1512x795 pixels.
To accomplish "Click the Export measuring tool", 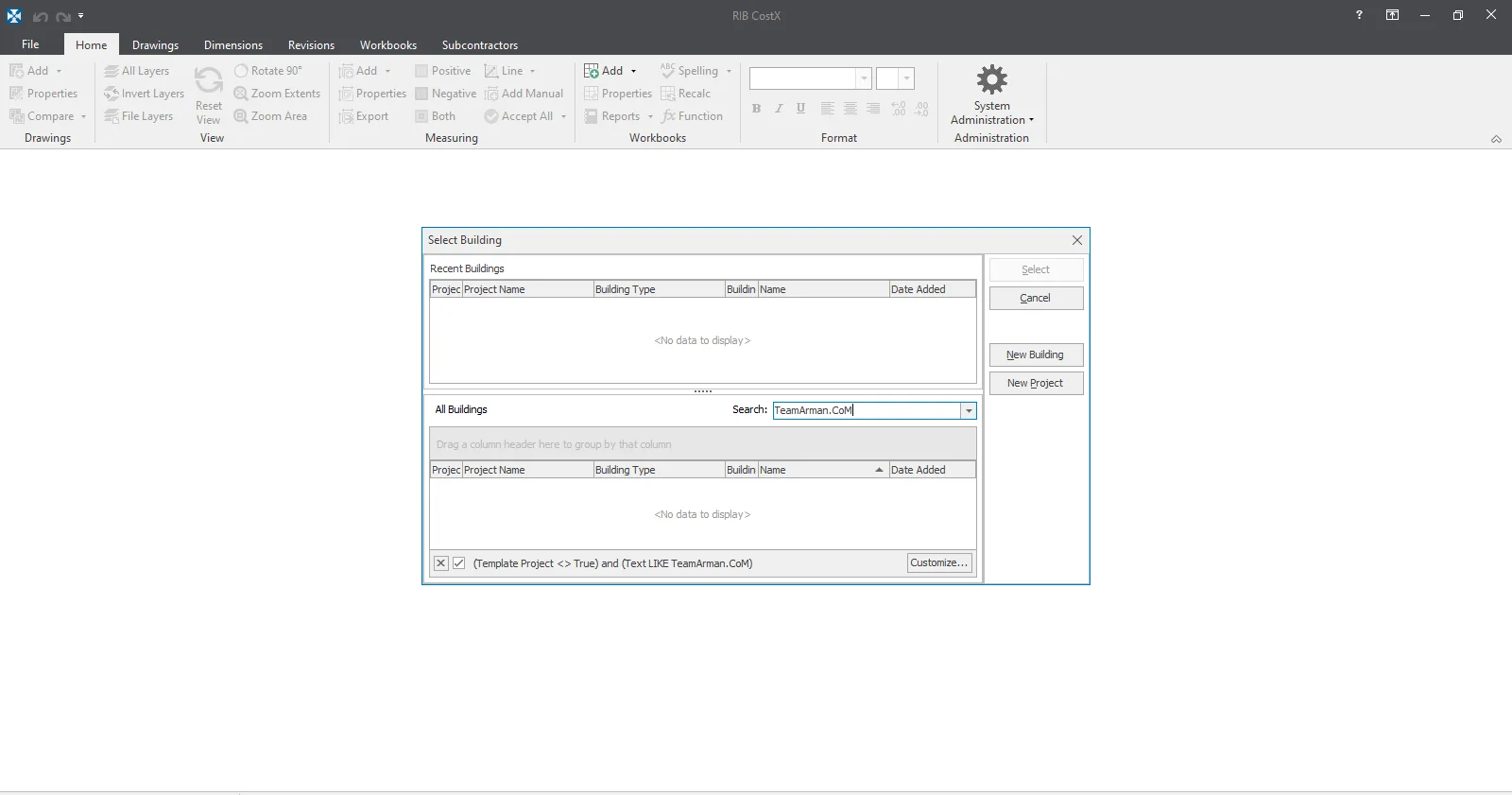I will [x=364, y=116].
